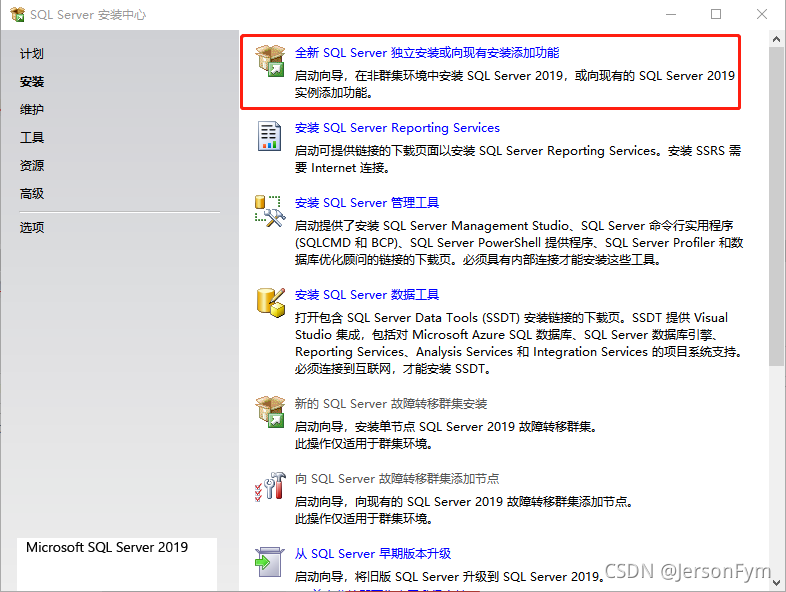Click the Reporting Services report icon
The height and width of the screenshot is (592, 786).
(x=269, y=136)
